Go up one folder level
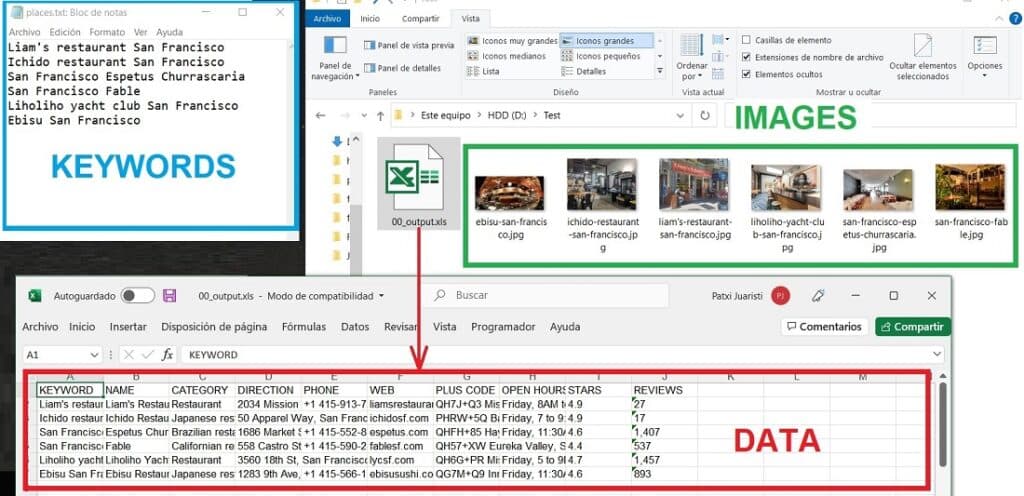Screen dimensions: 1024x496 (380, 116)
